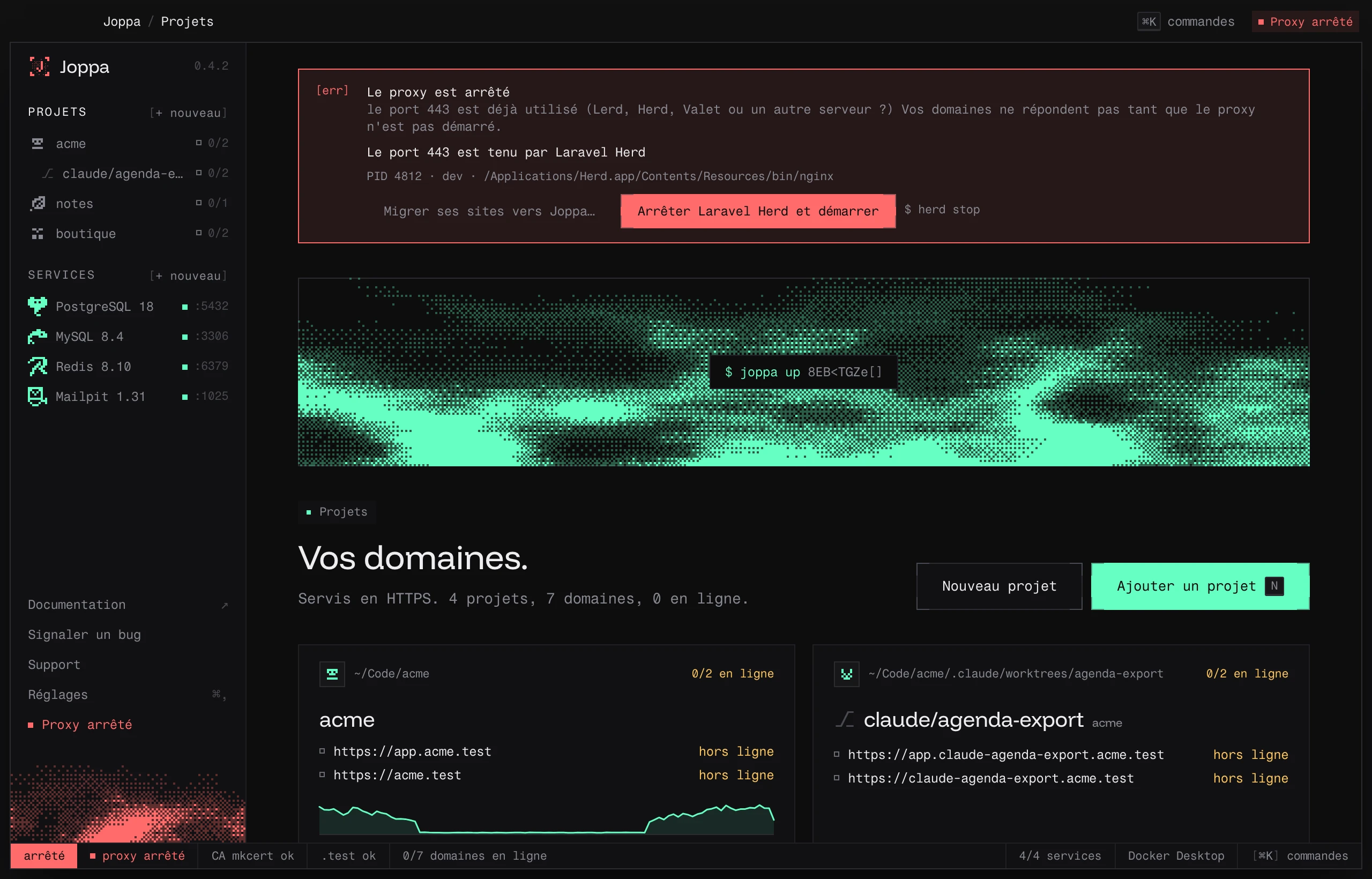1372x879 pixels.
Task: Click the acme traffic sparkline chart
Action: (547, 818)
